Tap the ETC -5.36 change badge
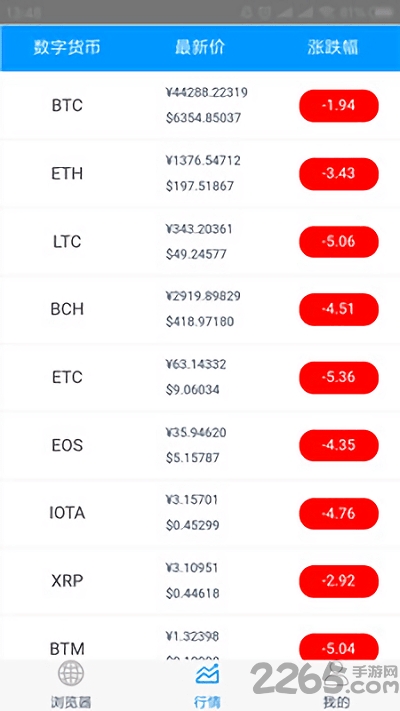This screenshot has height=711, width=400. (x=338, y=377)
